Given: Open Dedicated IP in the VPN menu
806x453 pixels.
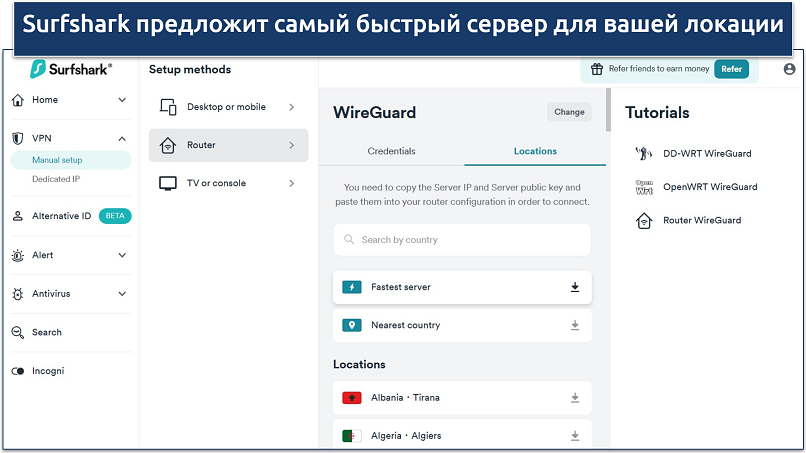Looking at the screenshot, I should (x=56, y=179).
